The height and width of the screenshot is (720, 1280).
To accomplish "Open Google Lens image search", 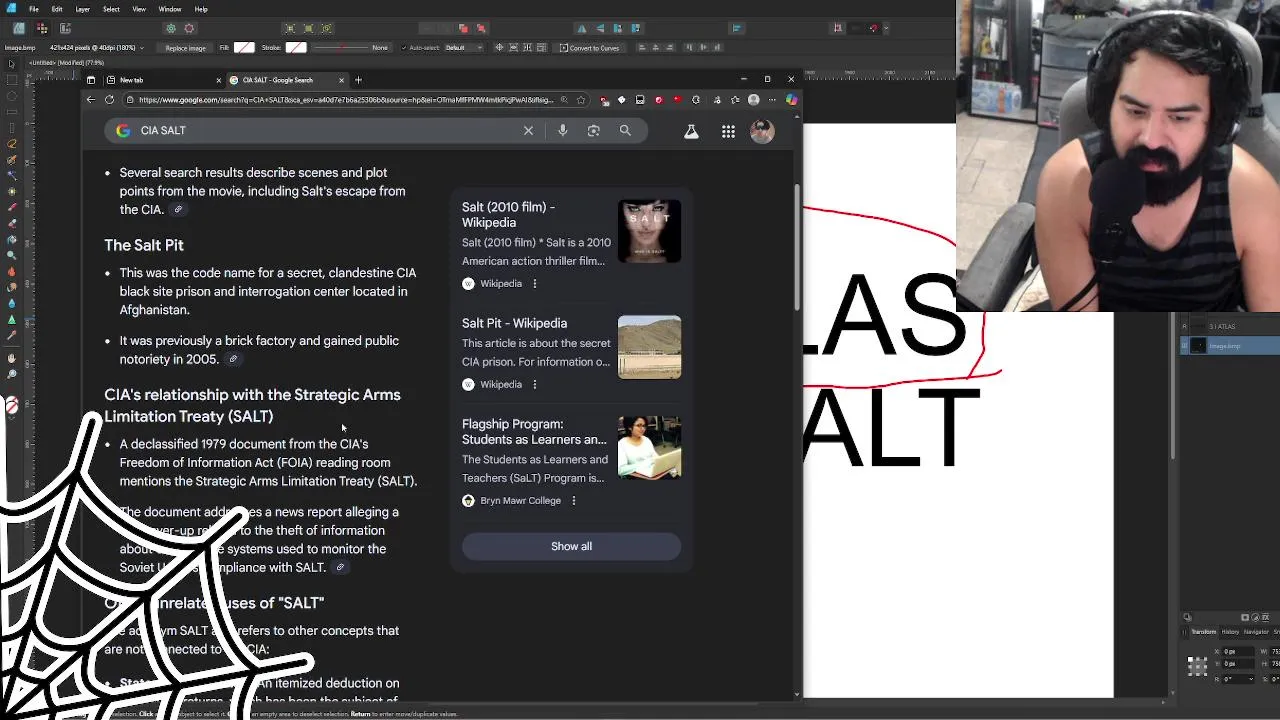I will point(594,131).
